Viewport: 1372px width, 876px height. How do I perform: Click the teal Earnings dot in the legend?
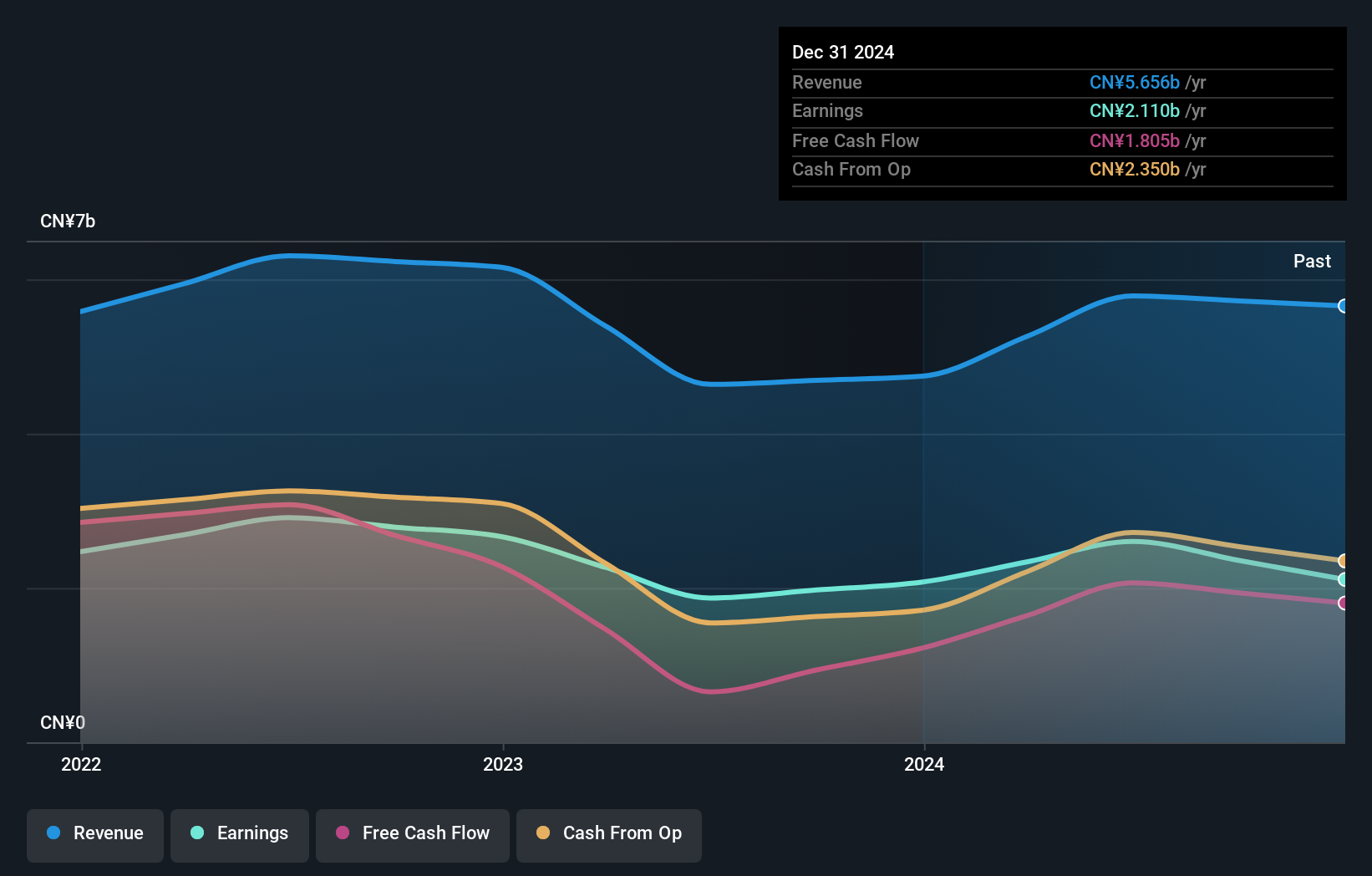click(196, 833)
